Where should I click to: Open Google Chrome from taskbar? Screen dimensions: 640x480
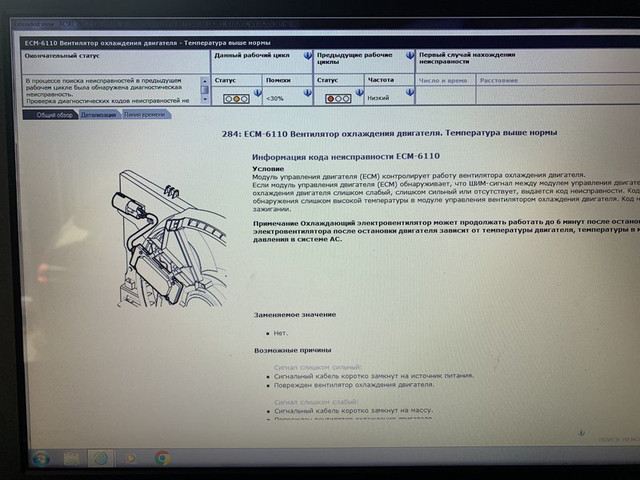point(162,458)
